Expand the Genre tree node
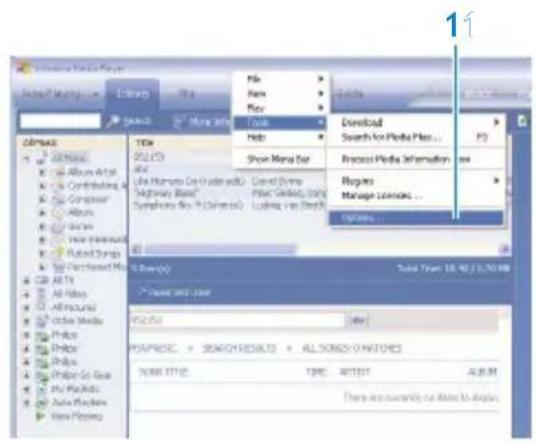Image resolution: width=537 pixels, height=443 pixels. click(x=42, y=227)
